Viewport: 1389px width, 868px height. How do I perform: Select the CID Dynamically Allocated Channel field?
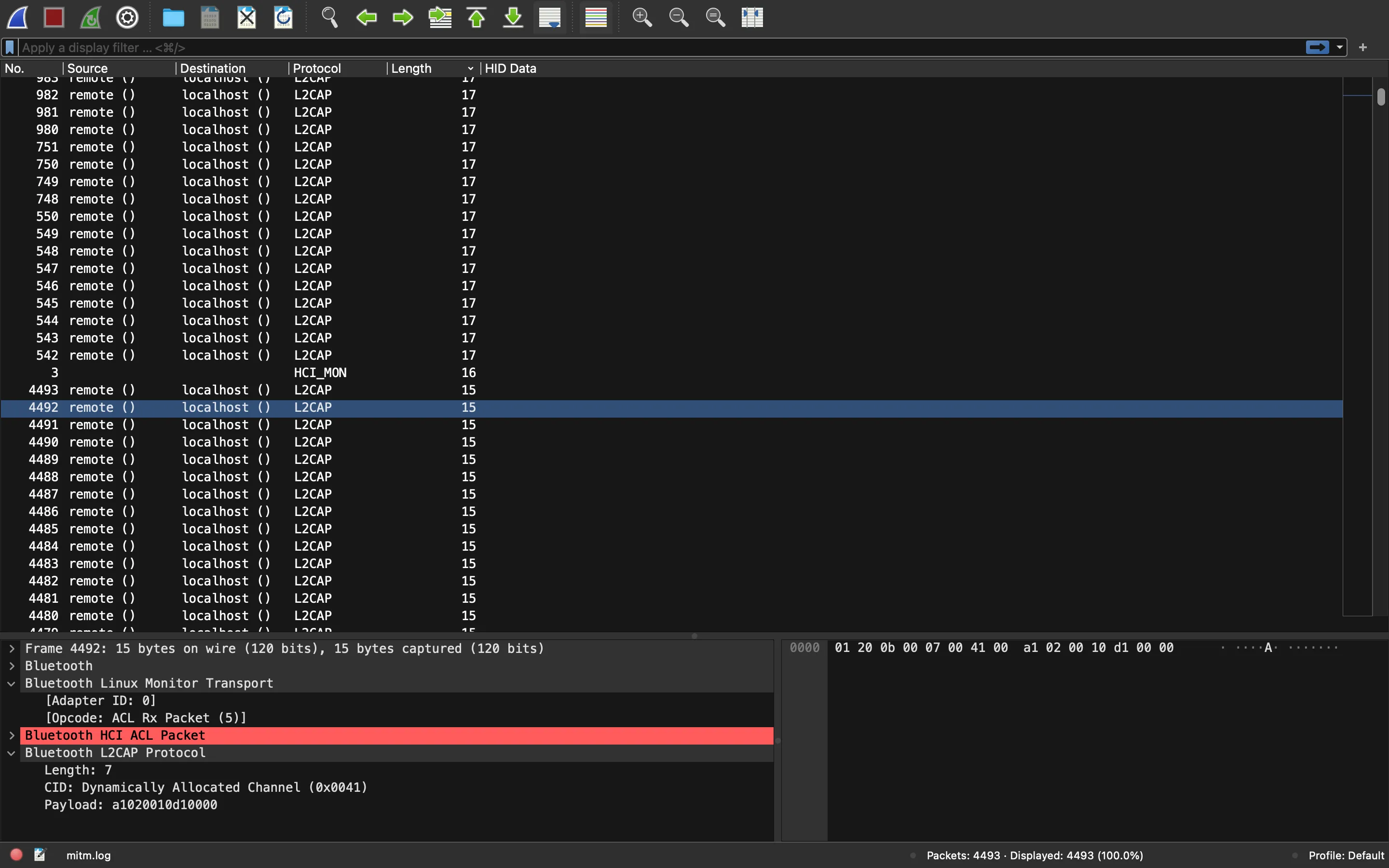[x=206, y=787]
